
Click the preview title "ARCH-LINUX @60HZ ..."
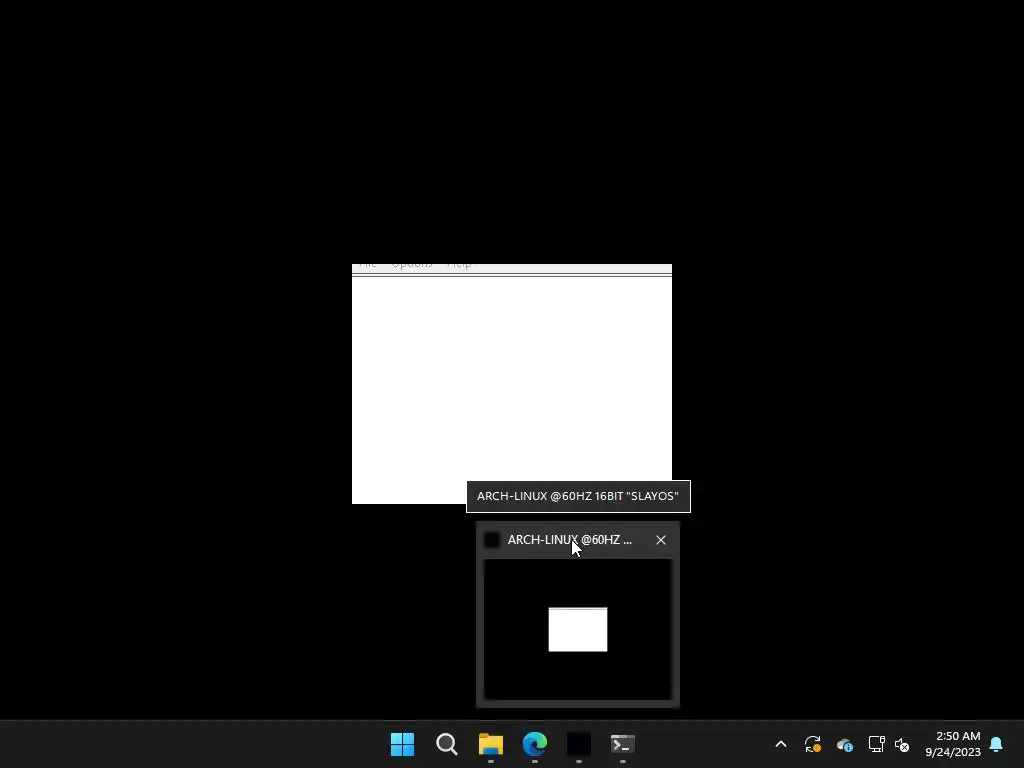[x=569, y=539]
